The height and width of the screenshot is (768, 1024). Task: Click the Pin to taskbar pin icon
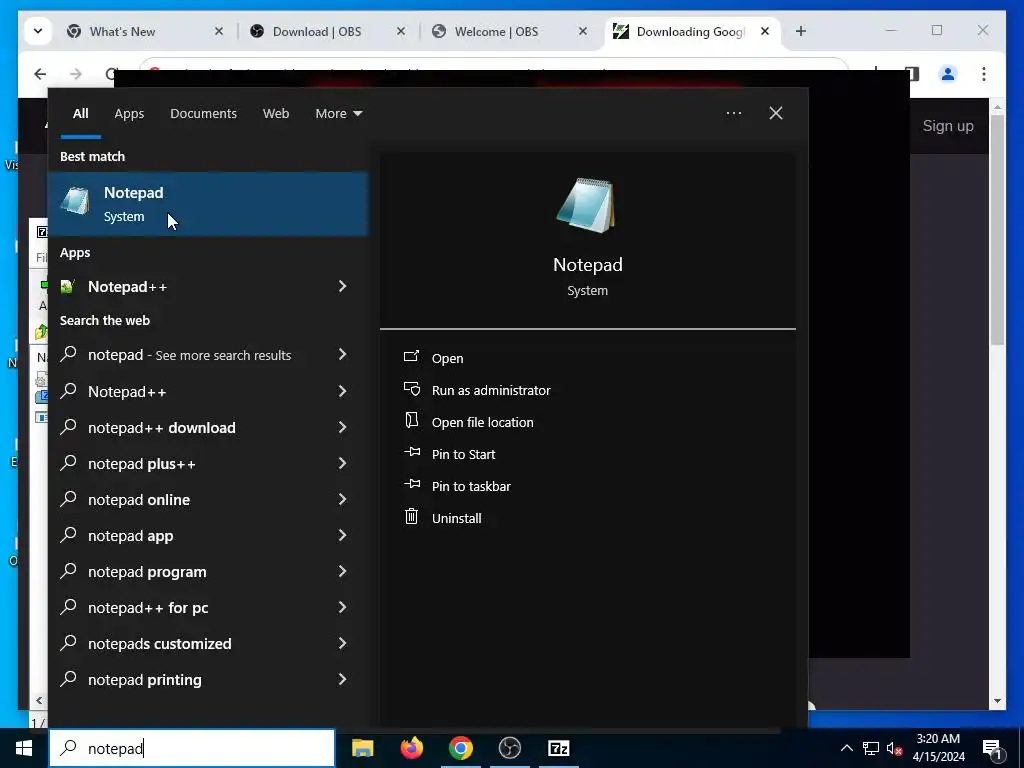coord(412,484)
